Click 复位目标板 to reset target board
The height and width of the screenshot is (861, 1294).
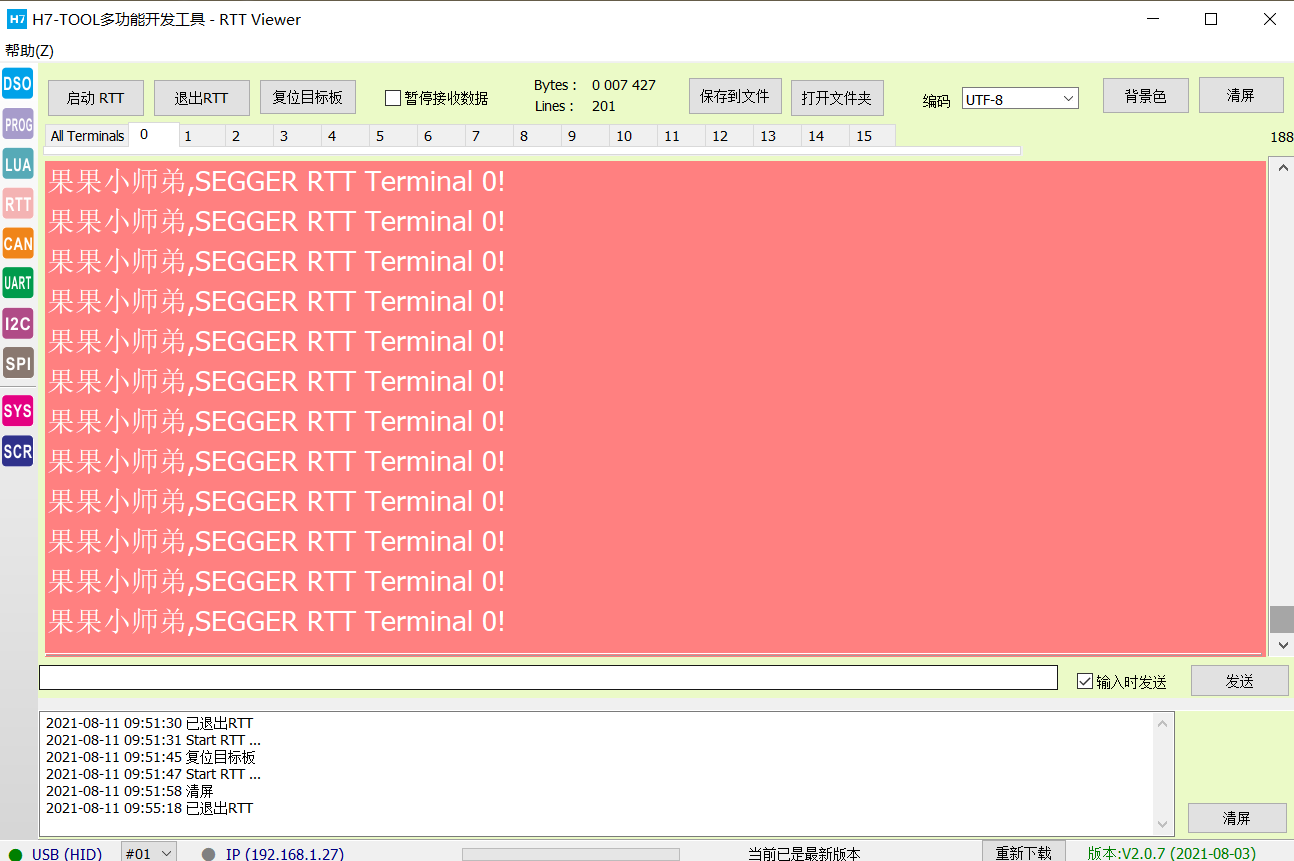(x=308, y=97)
